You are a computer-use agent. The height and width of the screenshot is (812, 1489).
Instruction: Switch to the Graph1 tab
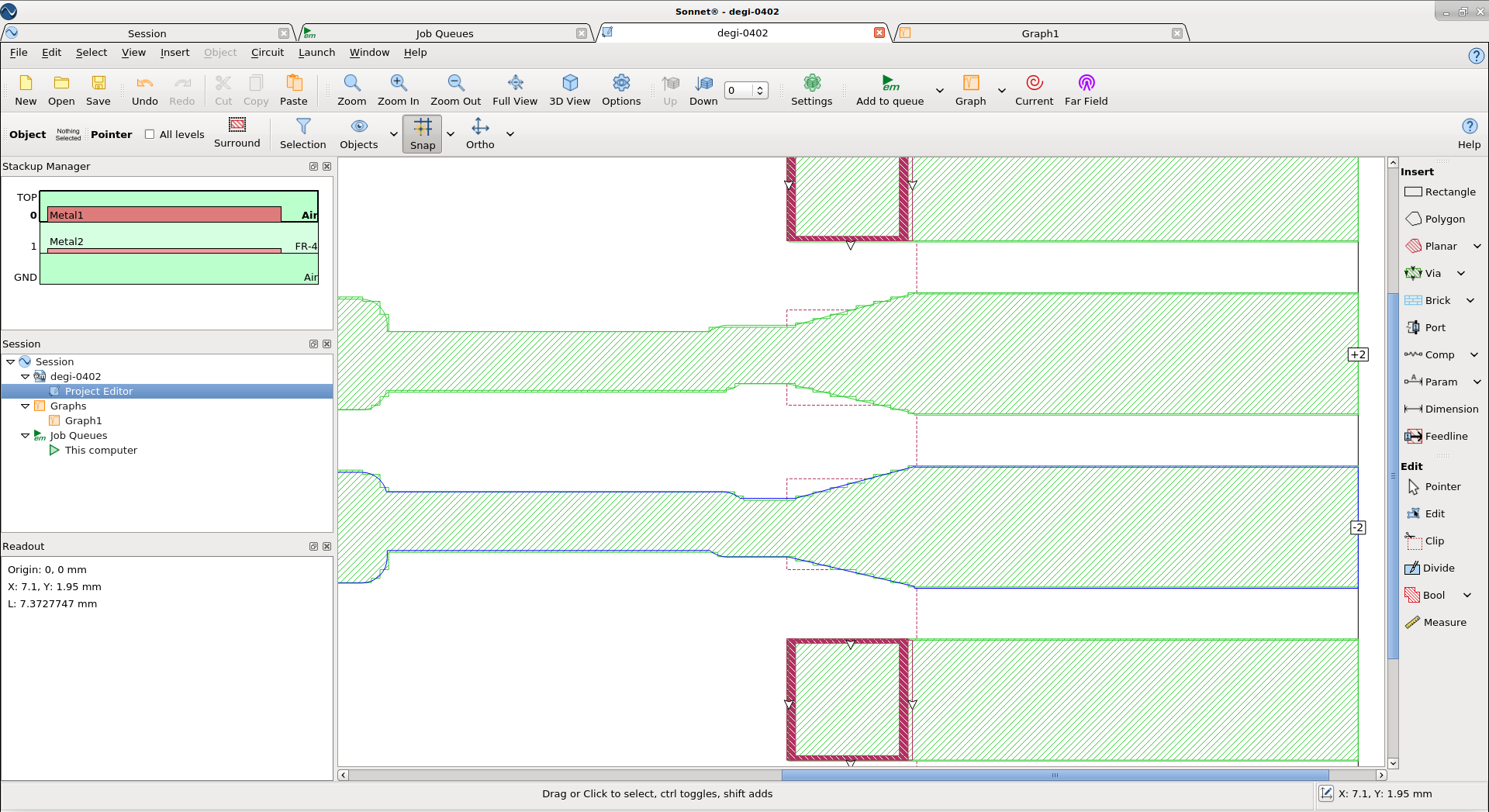[x=1039, y=33]
